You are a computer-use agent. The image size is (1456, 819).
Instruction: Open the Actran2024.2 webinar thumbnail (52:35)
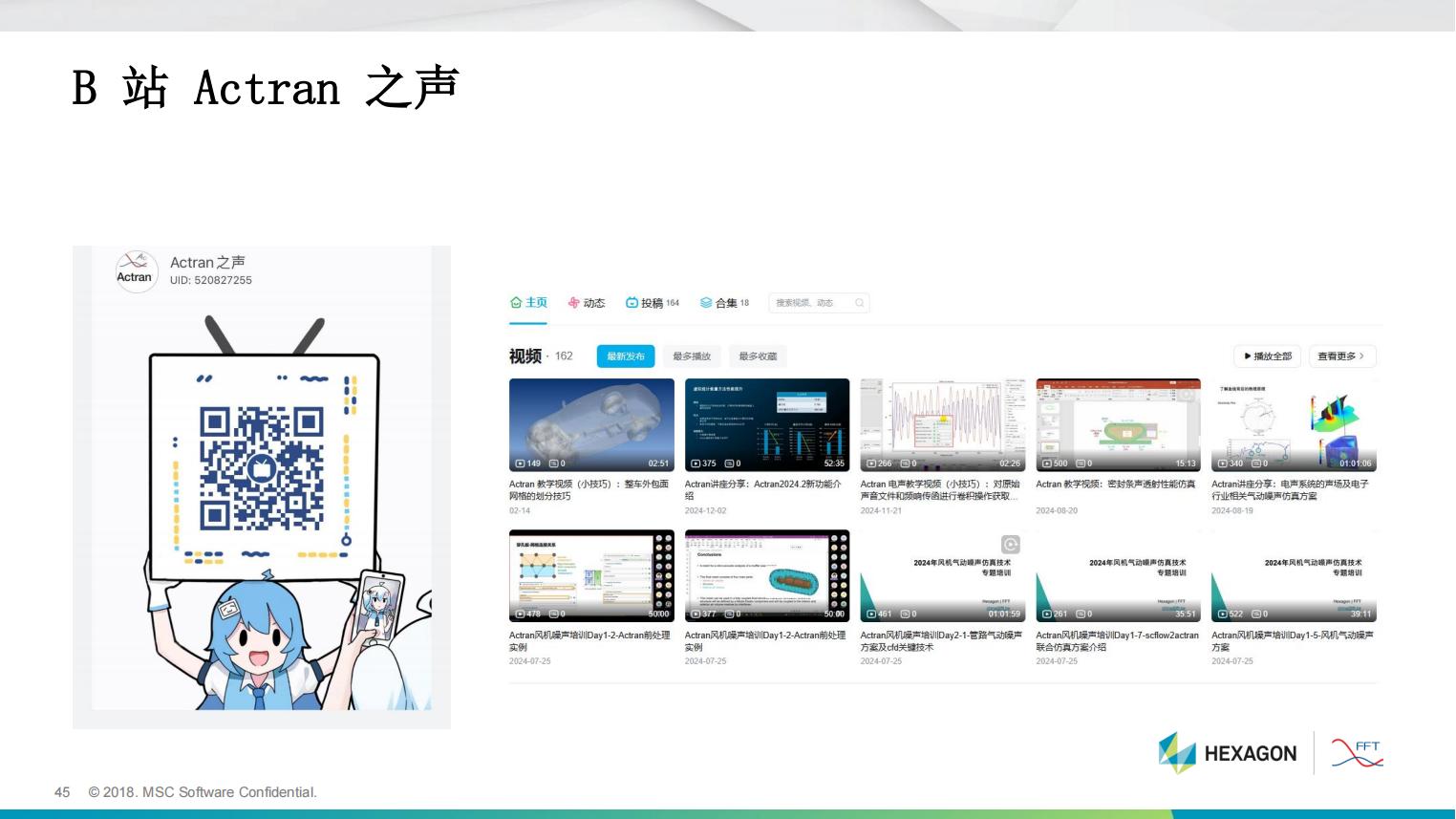point(767,425)
